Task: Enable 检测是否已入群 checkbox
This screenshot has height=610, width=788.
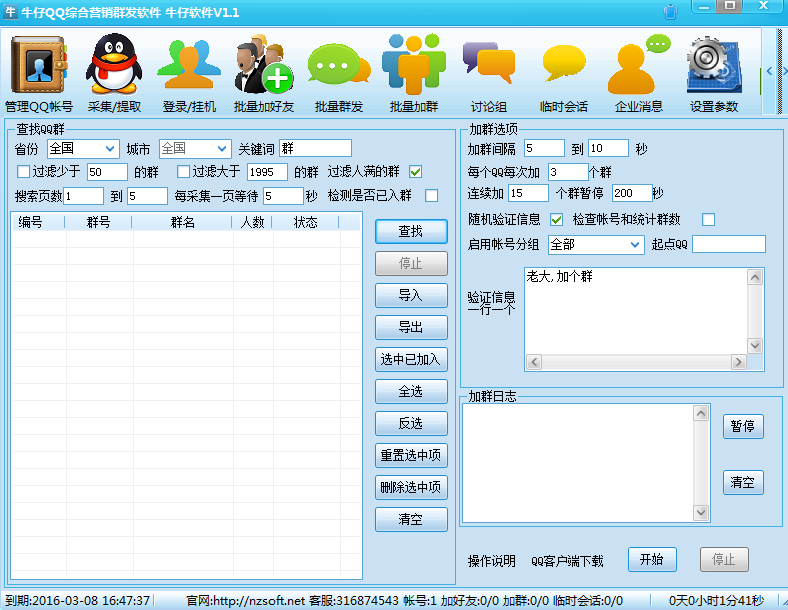Action: [431, 195]
